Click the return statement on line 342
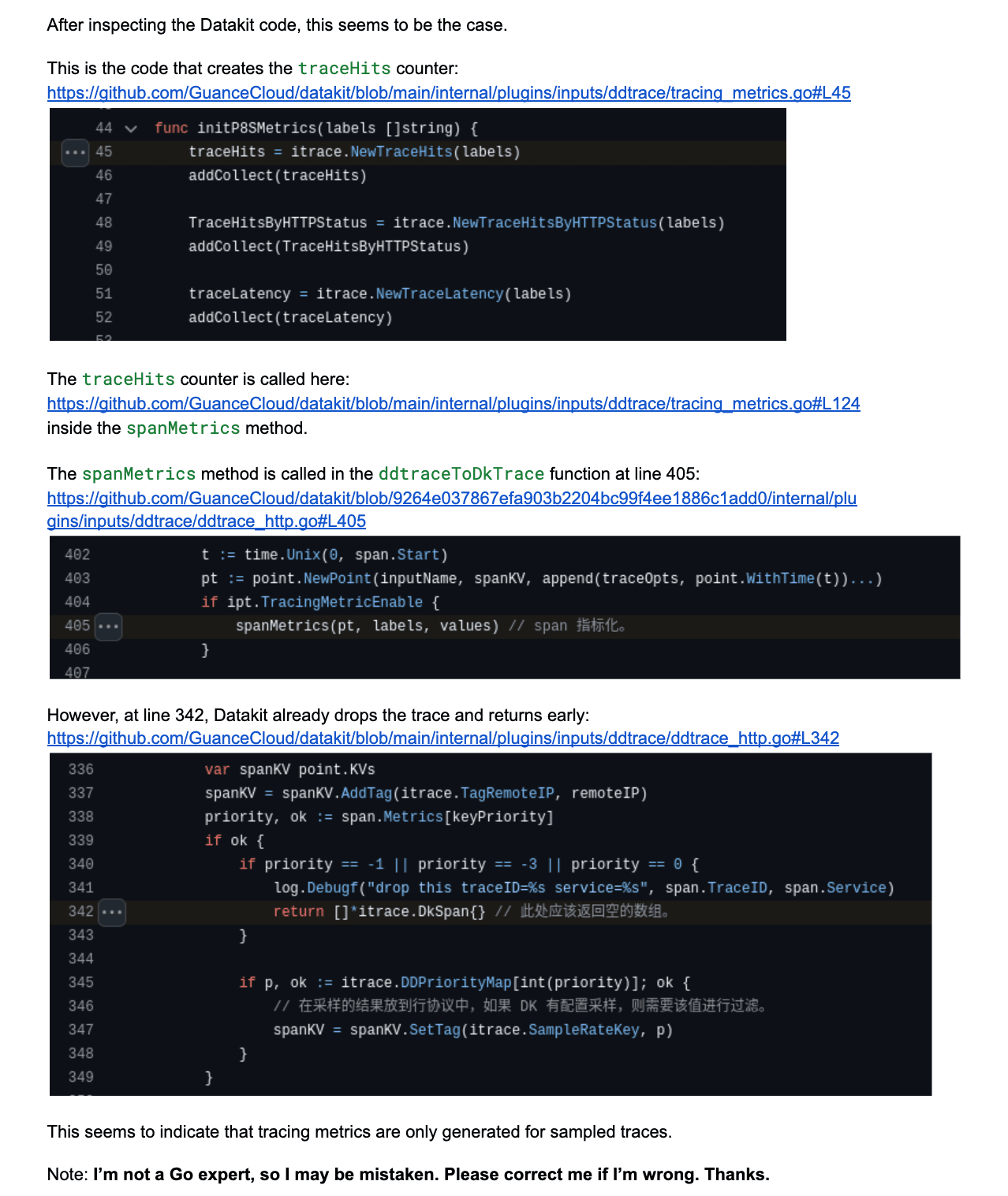The height and width of the screenshot is (1196, 1008). 298,912
